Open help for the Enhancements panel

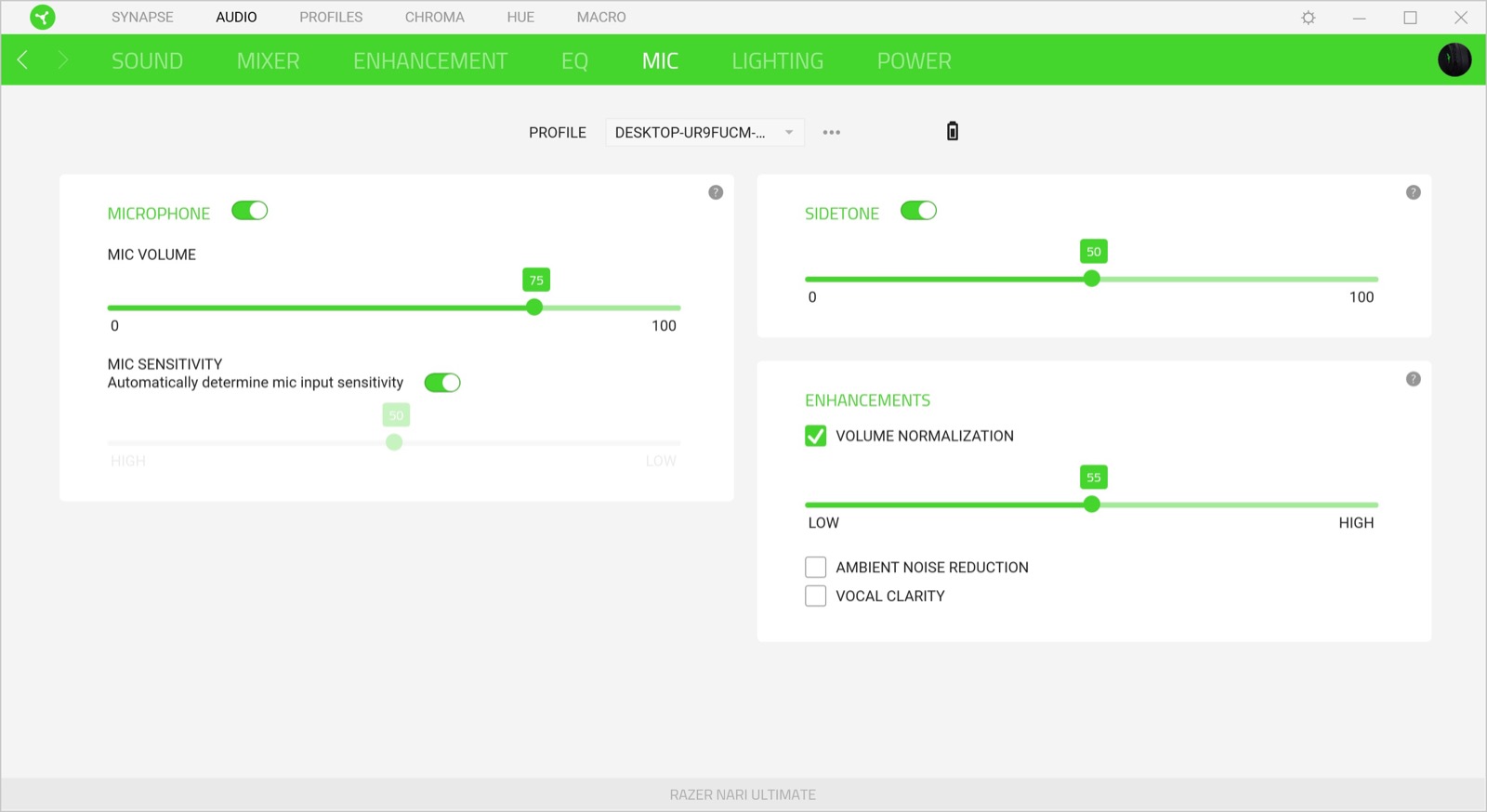[1414, 379]
